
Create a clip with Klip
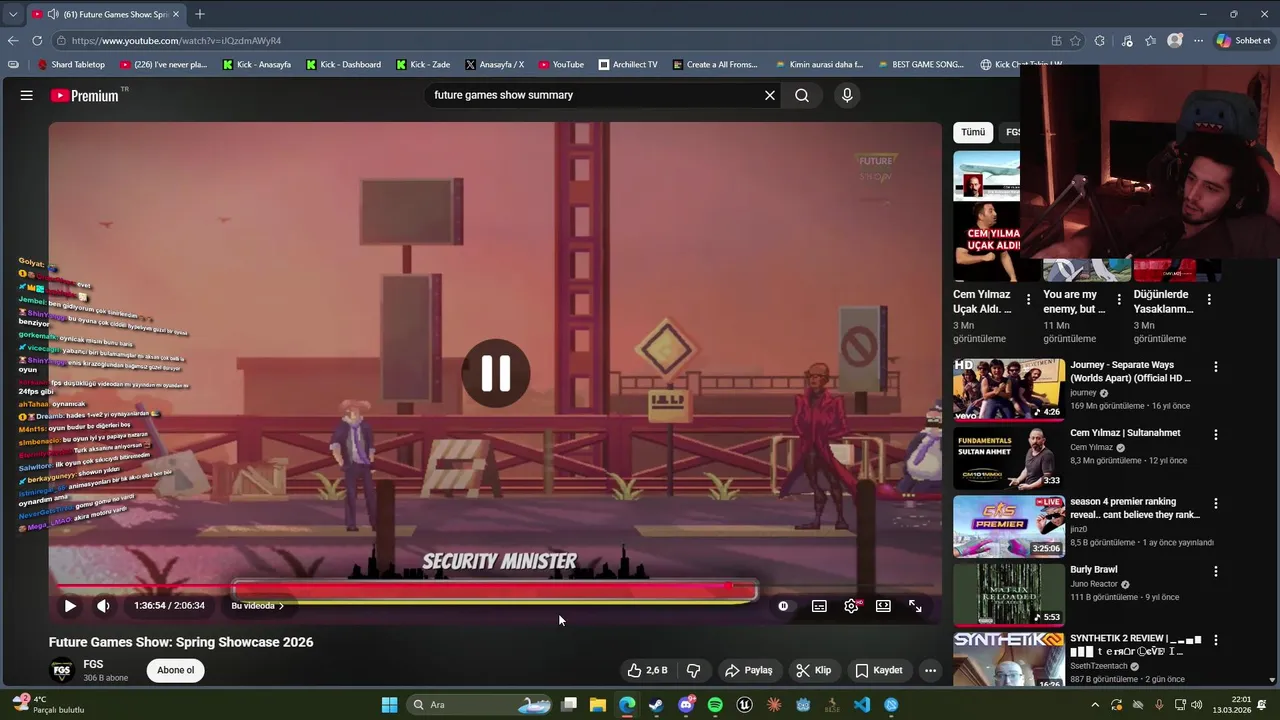pyautogui.click(x=813, y=670)
